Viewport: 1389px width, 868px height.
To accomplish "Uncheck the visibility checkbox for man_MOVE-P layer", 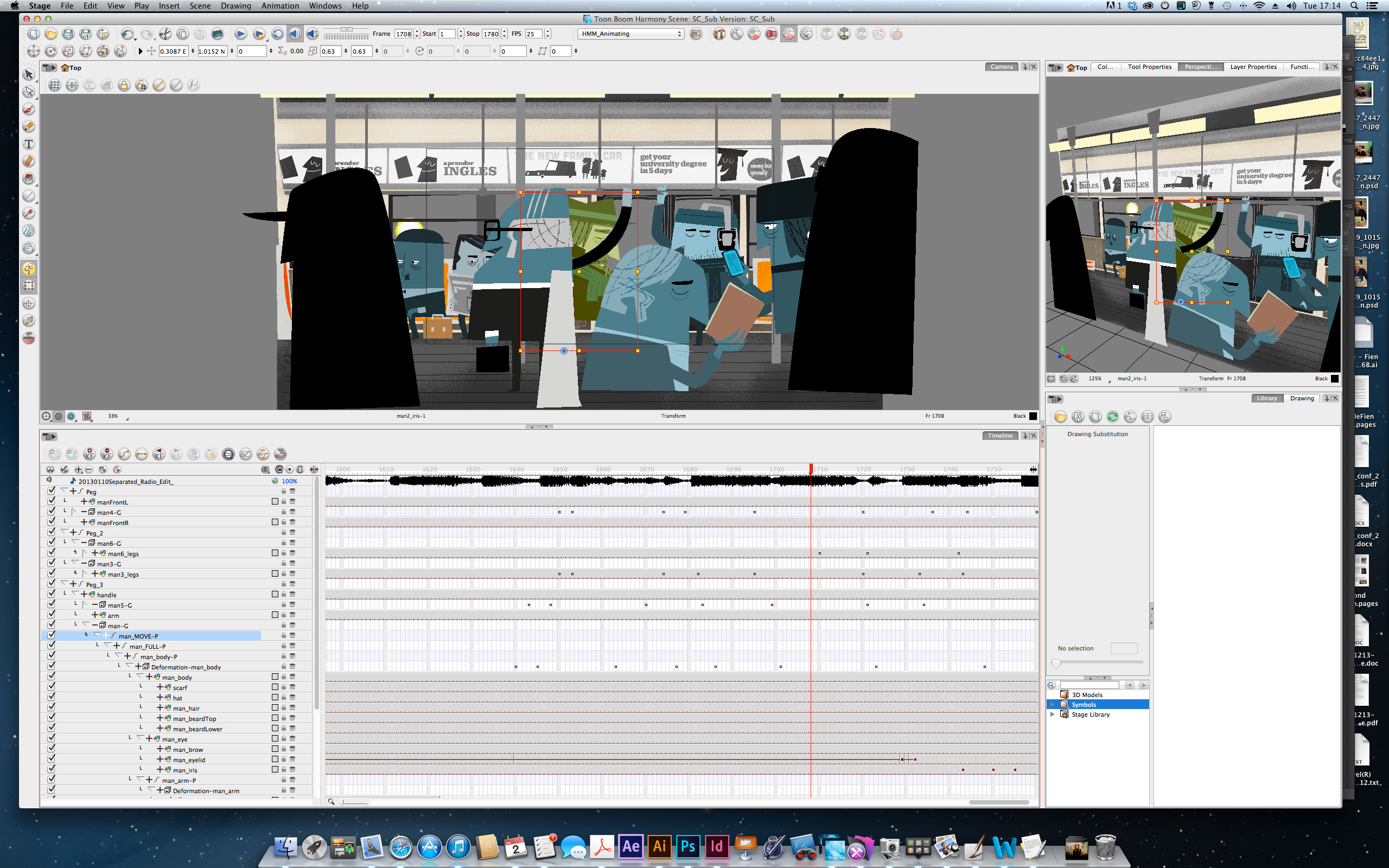I will pyautogui.click(x=51, y=635).
